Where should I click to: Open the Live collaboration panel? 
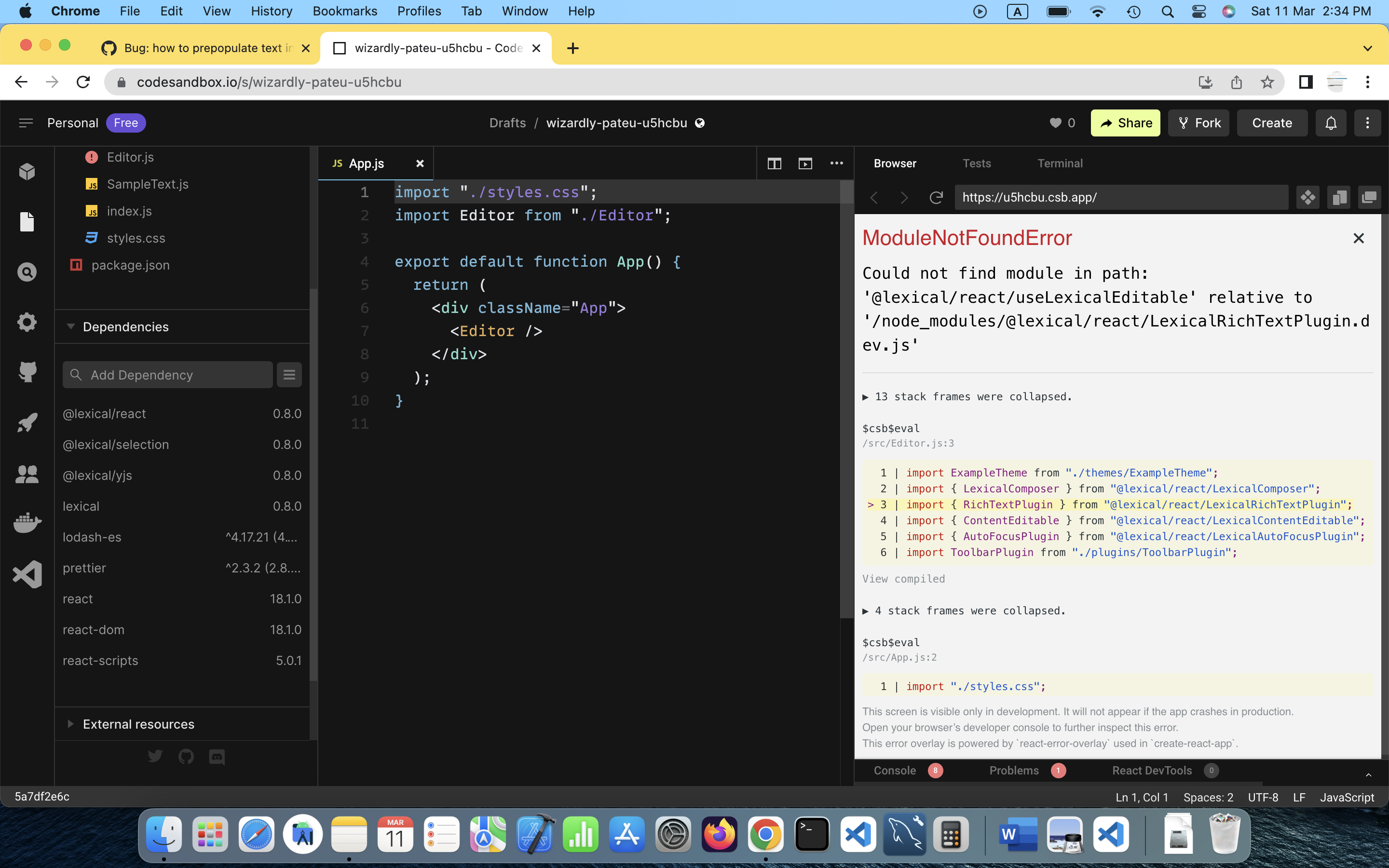[27, 474]
